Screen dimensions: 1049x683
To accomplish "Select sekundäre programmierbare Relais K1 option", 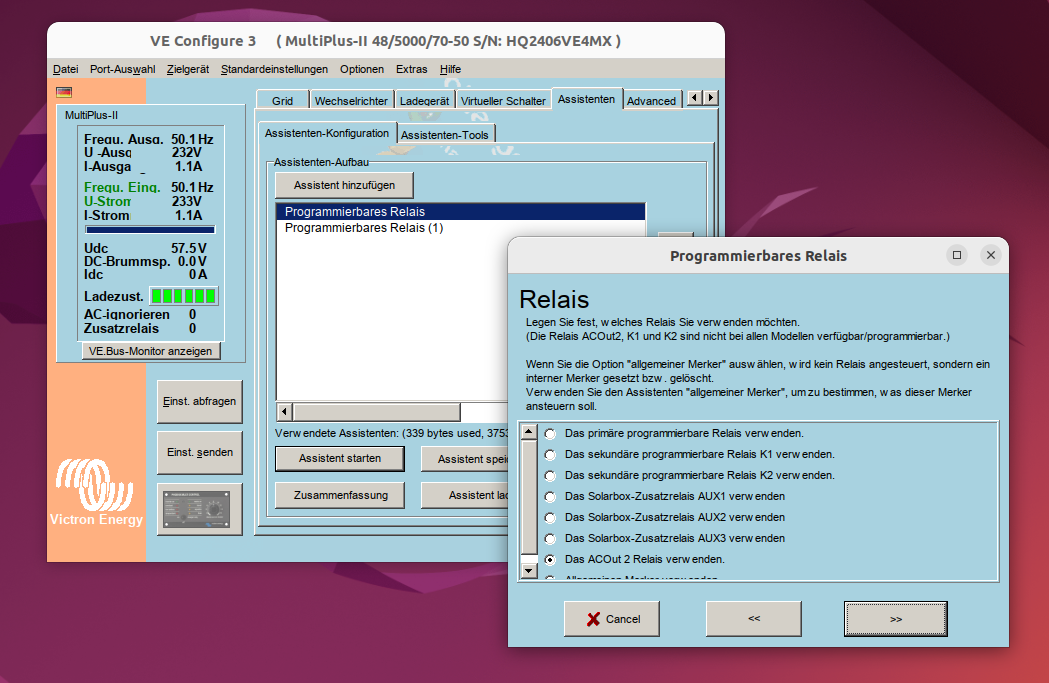I will tap(550, 454).
